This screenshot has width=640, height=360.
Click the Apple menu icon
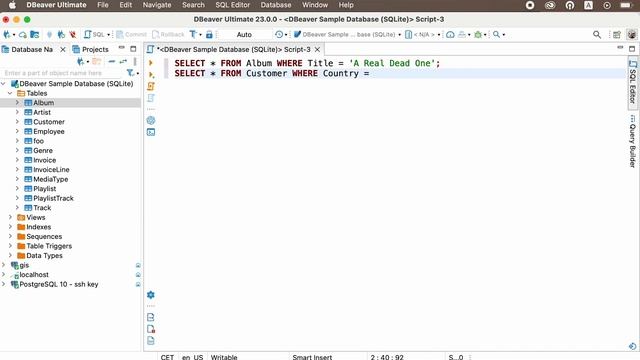click(12, 5)
